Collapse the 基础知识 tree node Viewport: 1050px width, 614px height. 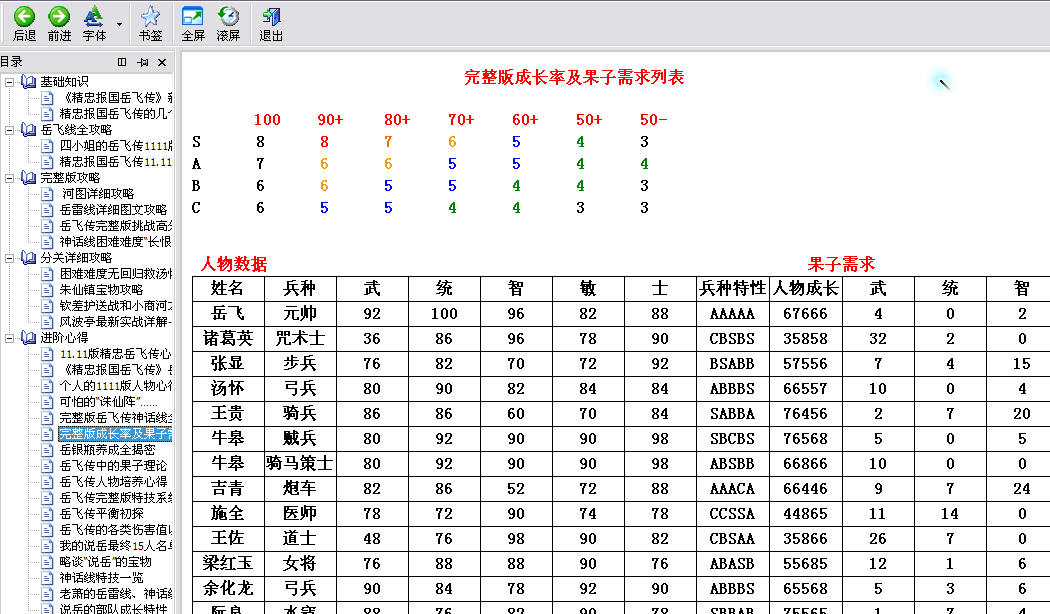tap(10, 82)
